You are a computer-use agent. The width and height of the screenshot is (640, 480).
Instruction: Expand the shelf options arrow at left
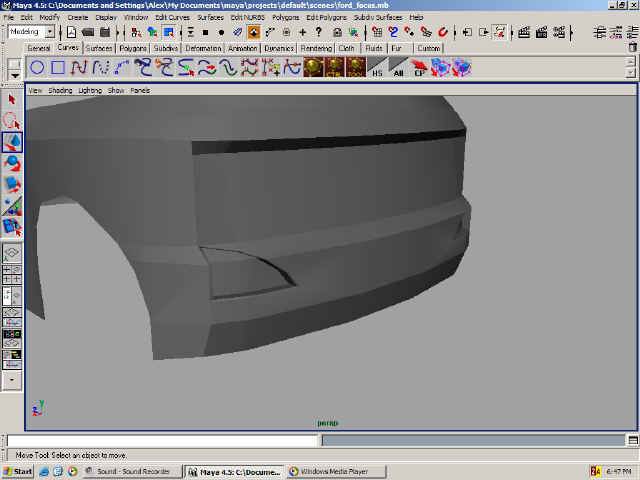tap(14, 69)
